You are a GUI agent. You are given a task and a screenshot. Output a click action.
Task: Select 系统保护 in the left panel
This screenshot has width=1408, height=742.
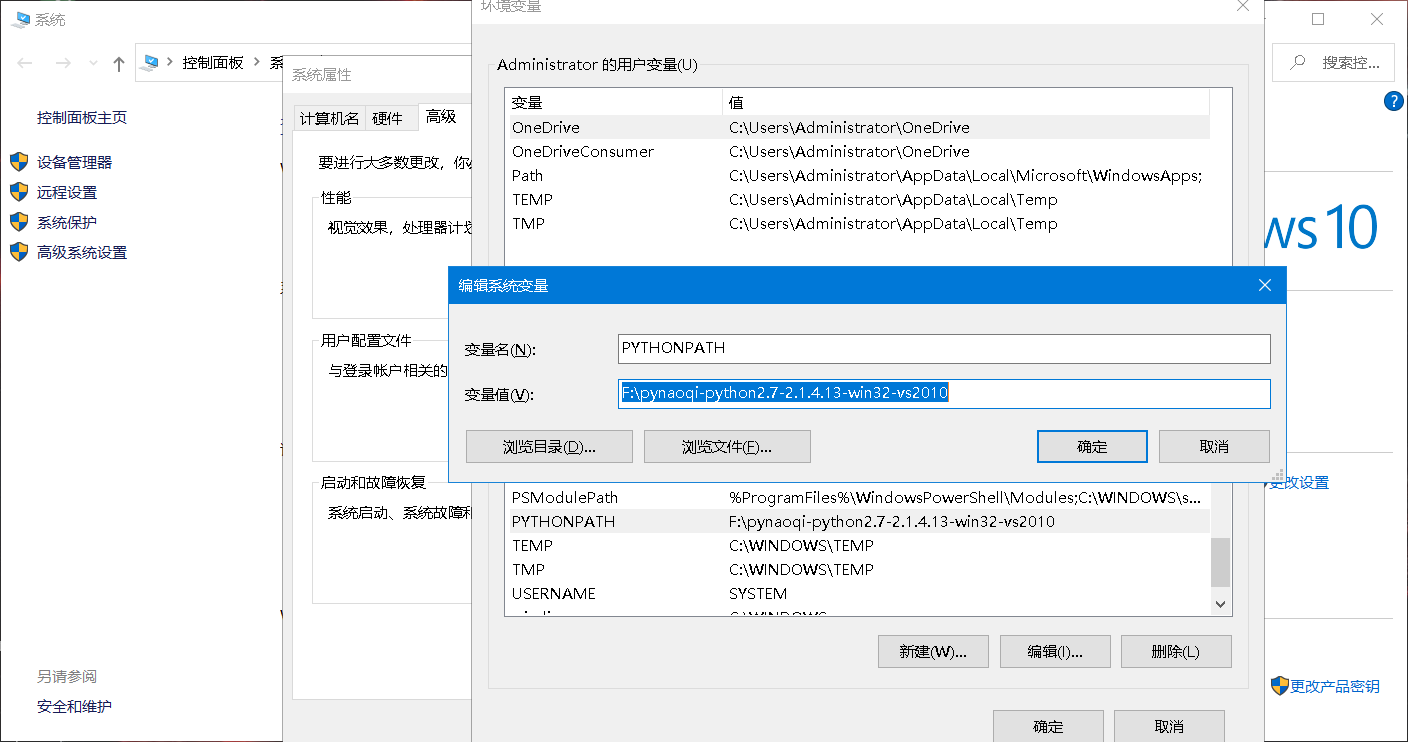point(67,222)
